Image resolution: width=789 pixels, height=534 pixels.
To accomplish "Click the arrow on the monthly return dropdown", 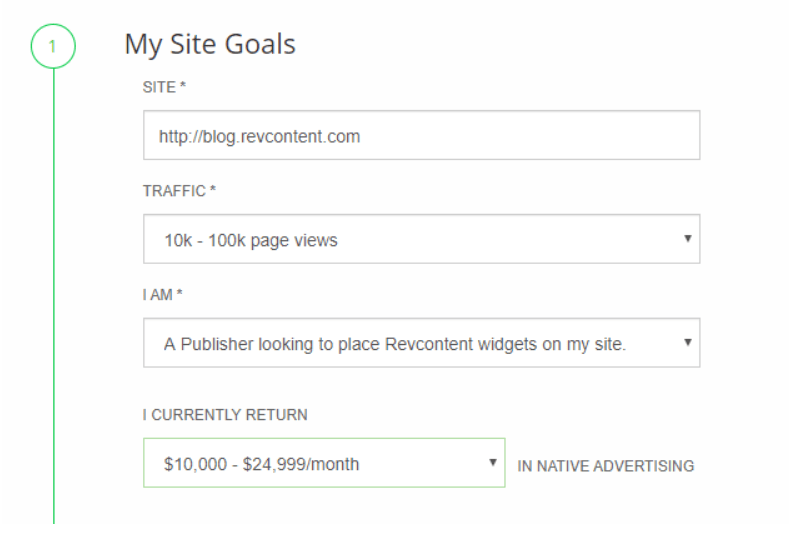I will click(492, 463).
